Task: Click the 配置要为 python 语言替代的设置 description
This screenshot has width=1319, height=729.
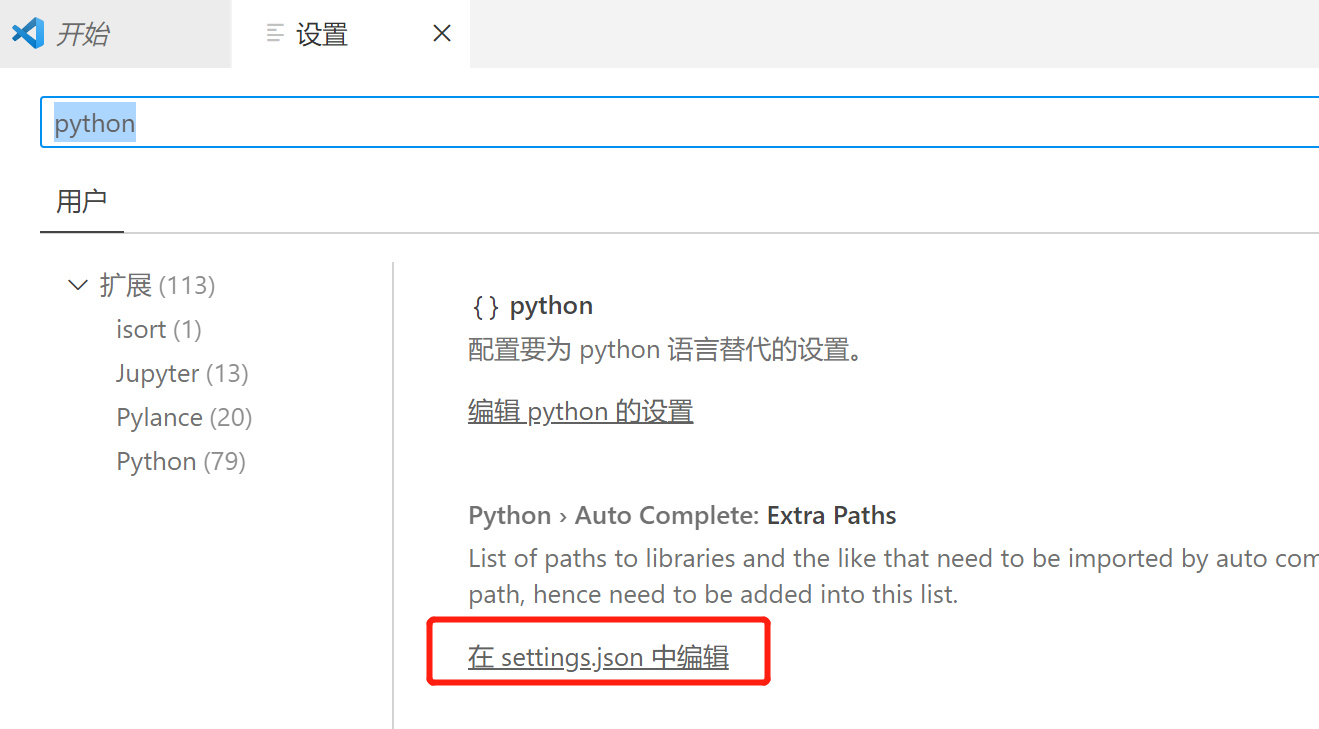Action: click(666, 350)
